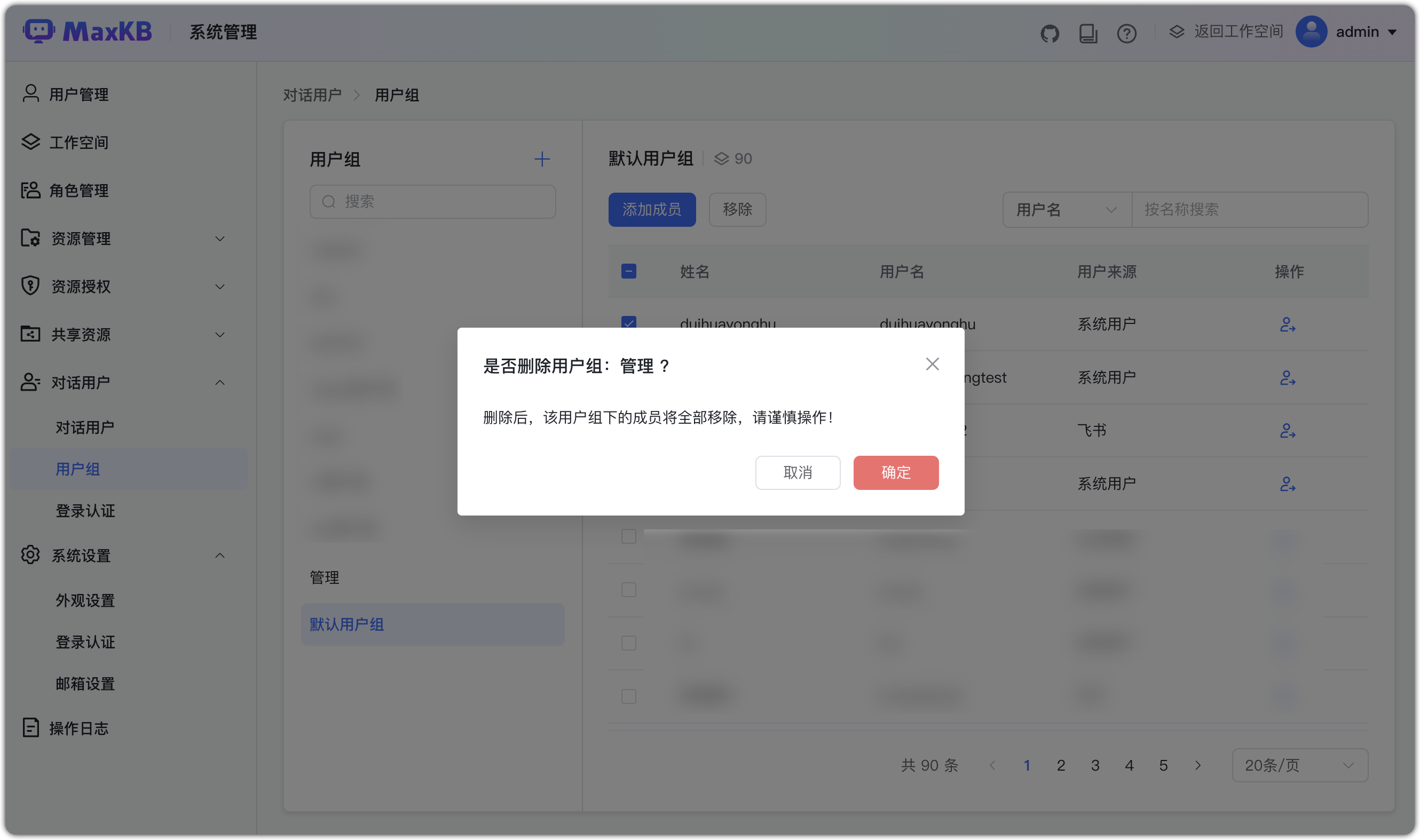Open the 操作日志 section icon

tap(30, 728)
